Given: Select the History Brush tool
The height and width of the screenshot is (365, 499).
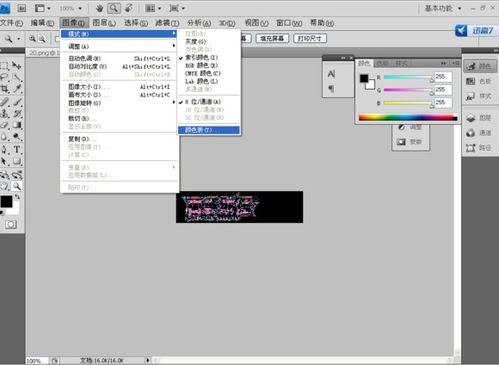Looking at the screenshot, I should point(17,113).
